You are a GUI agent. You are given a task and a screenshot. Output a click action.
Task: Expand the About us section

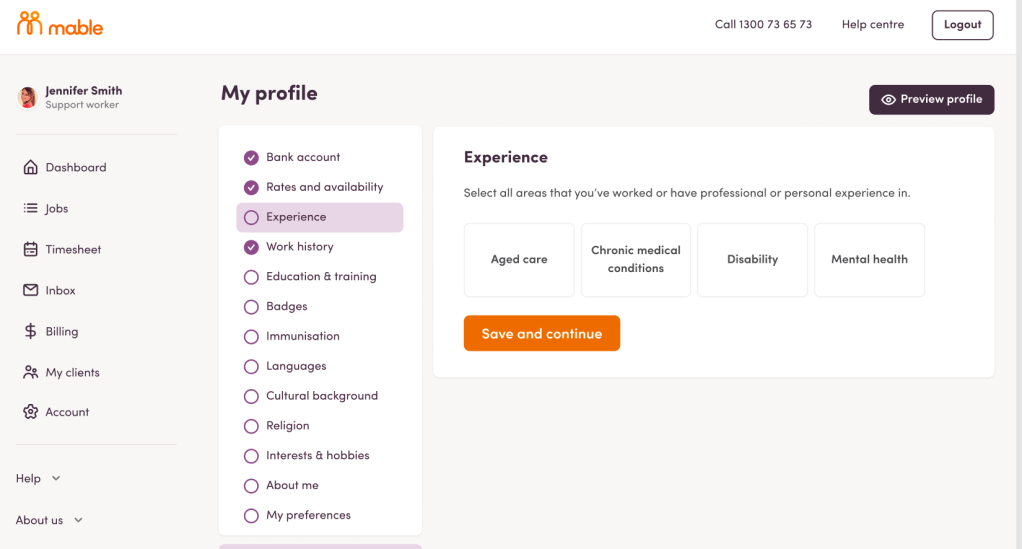pos(49,520)
